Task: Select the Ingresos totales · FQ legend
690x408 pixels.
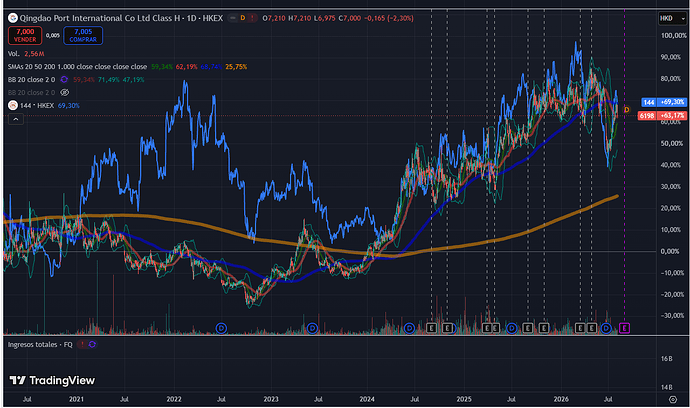Action: tap(40, 345)
